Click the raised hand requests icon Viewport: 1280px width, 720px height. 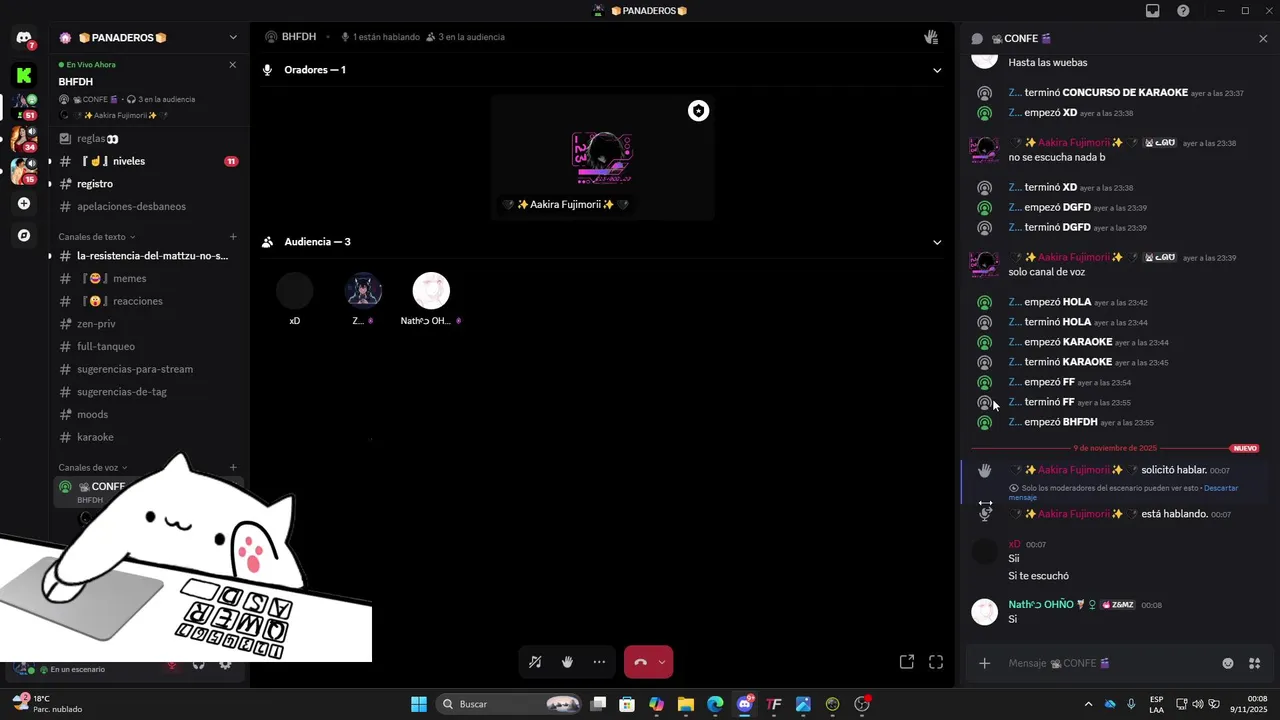[931, 37]
